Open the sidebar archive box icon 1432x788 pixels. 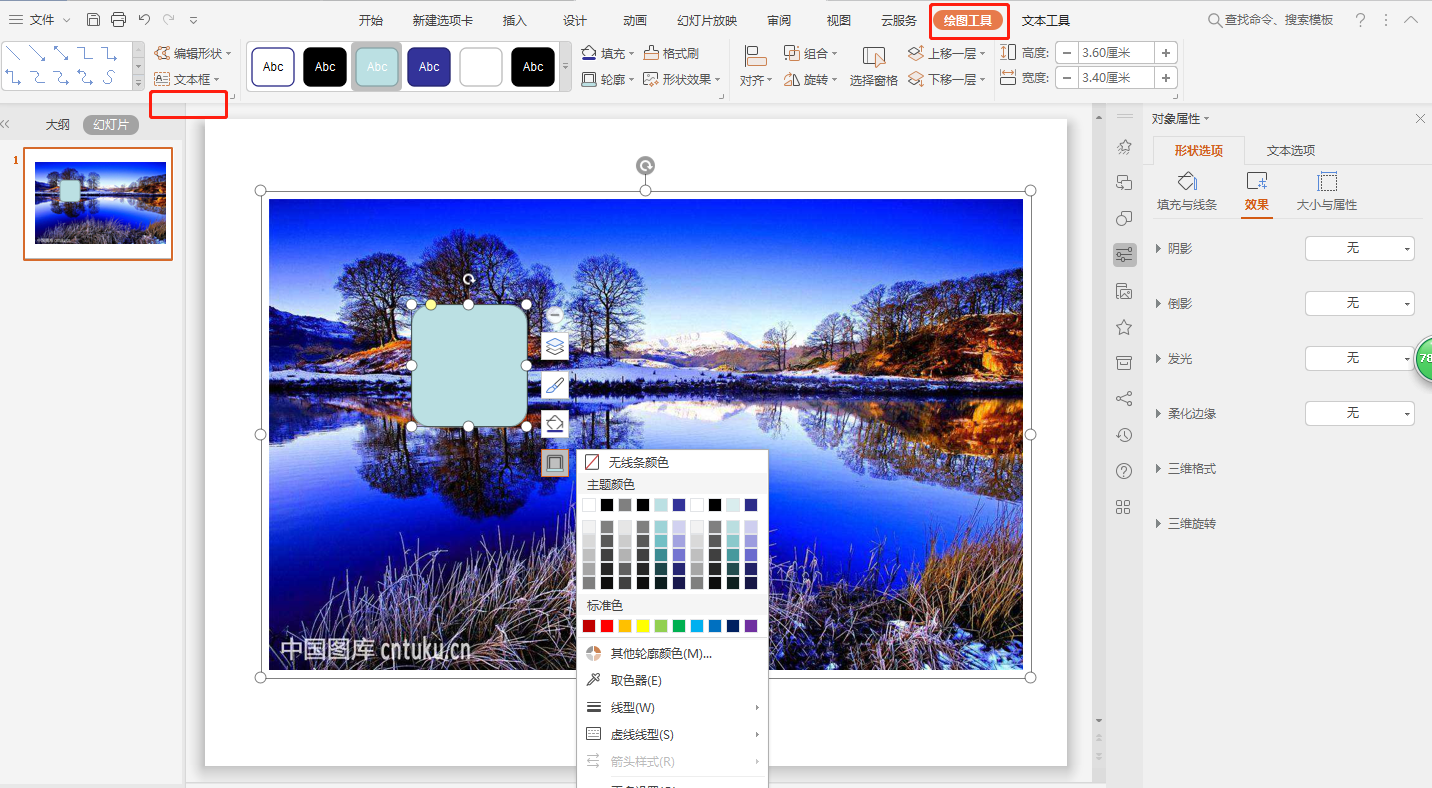[1124, 362]
